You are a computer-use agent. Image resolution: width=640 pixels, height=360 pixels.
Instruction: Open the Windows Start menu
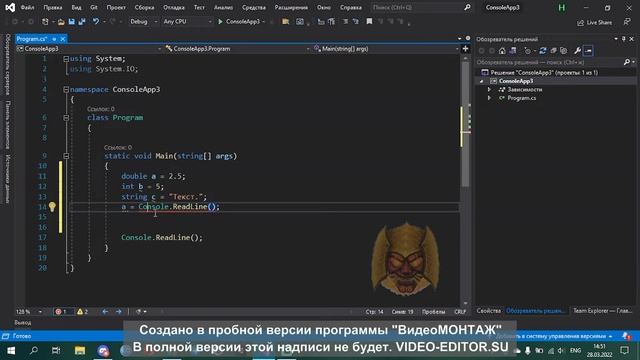click(11, 350)
